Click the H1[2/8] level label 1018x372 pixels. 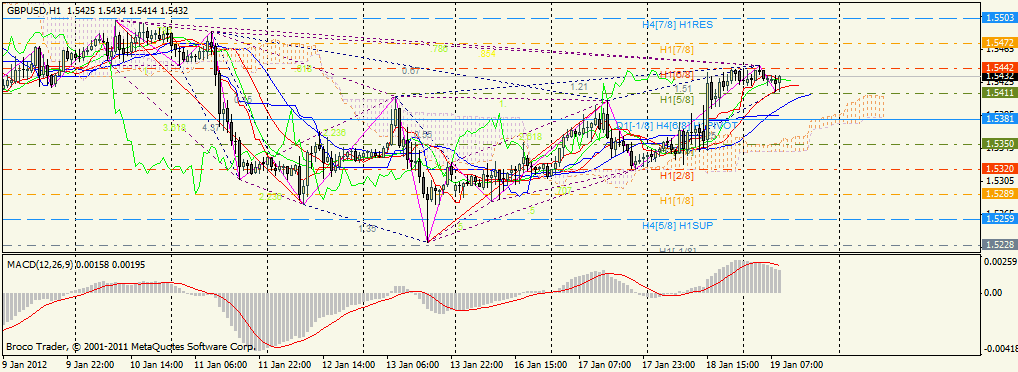coord(676,176)
